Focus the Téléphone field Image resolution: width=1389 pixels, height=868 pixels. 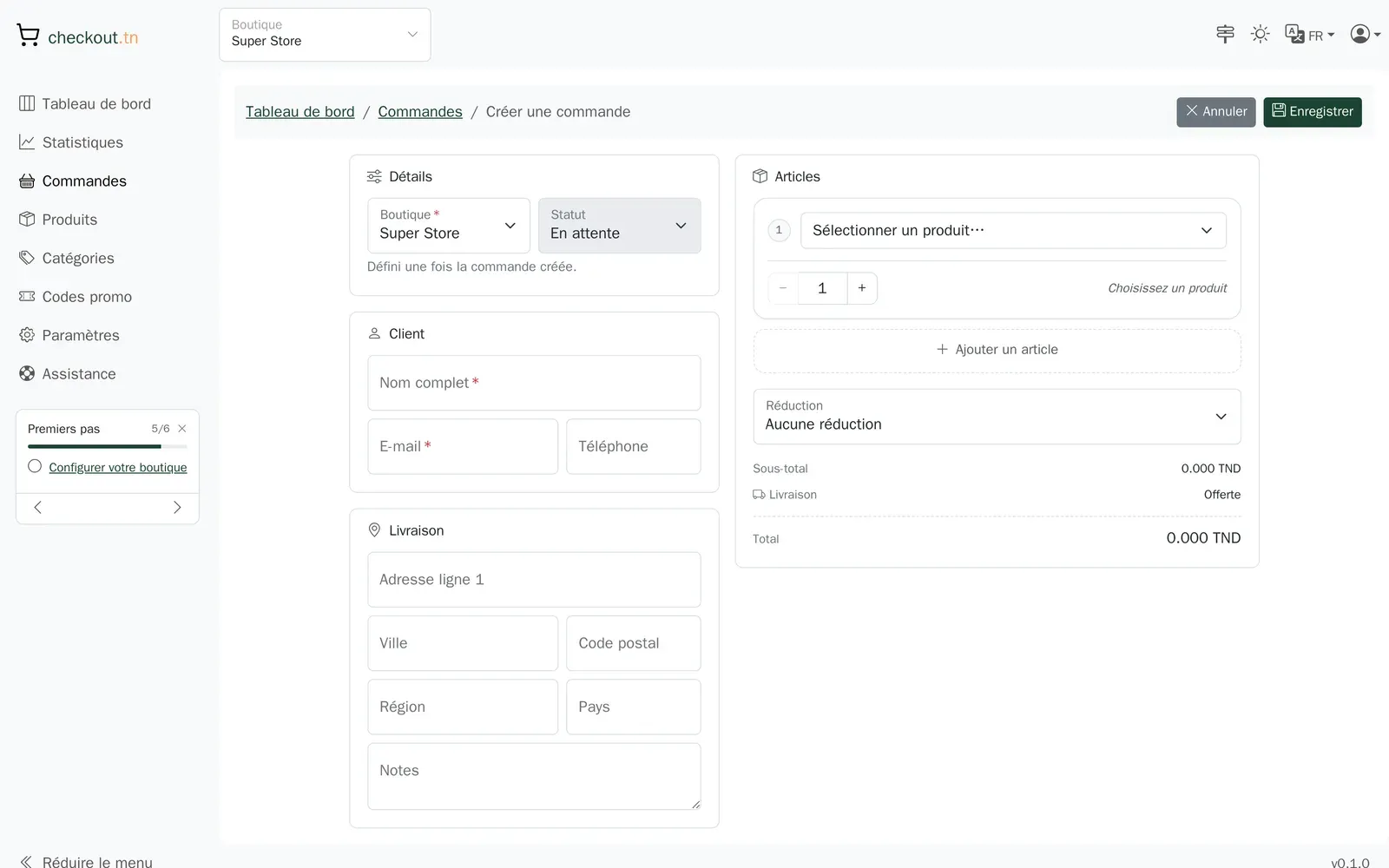point(634,446)
